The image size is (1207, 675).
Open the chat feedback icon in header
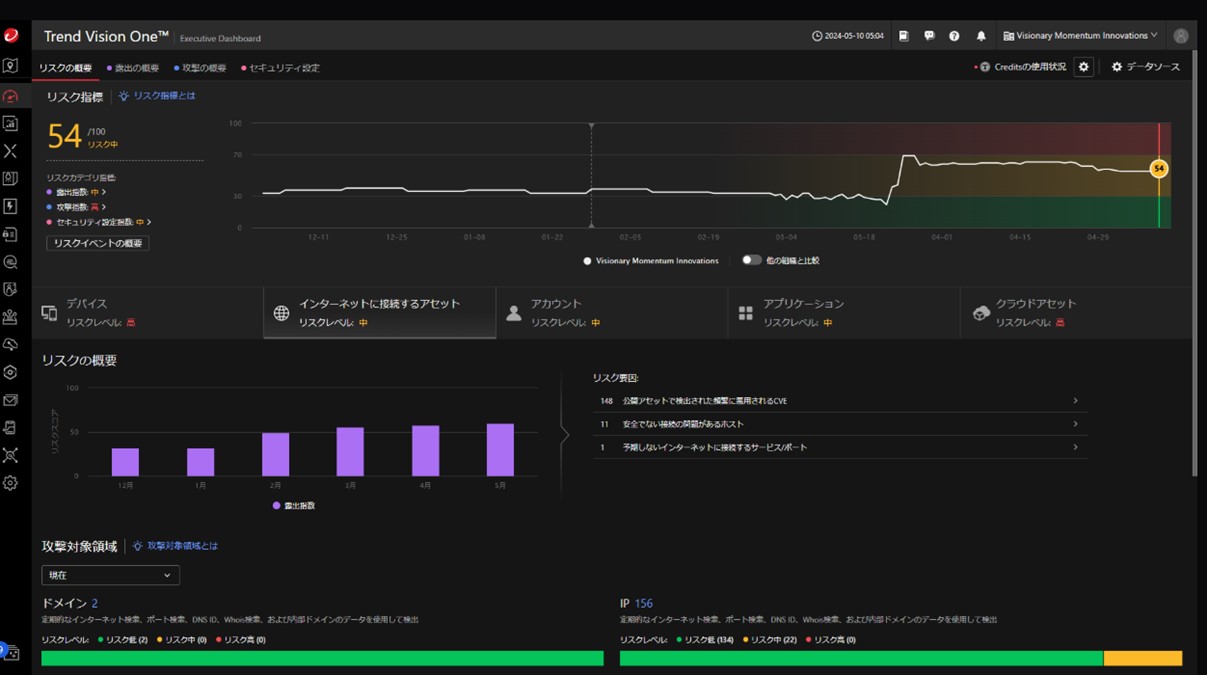929,36
